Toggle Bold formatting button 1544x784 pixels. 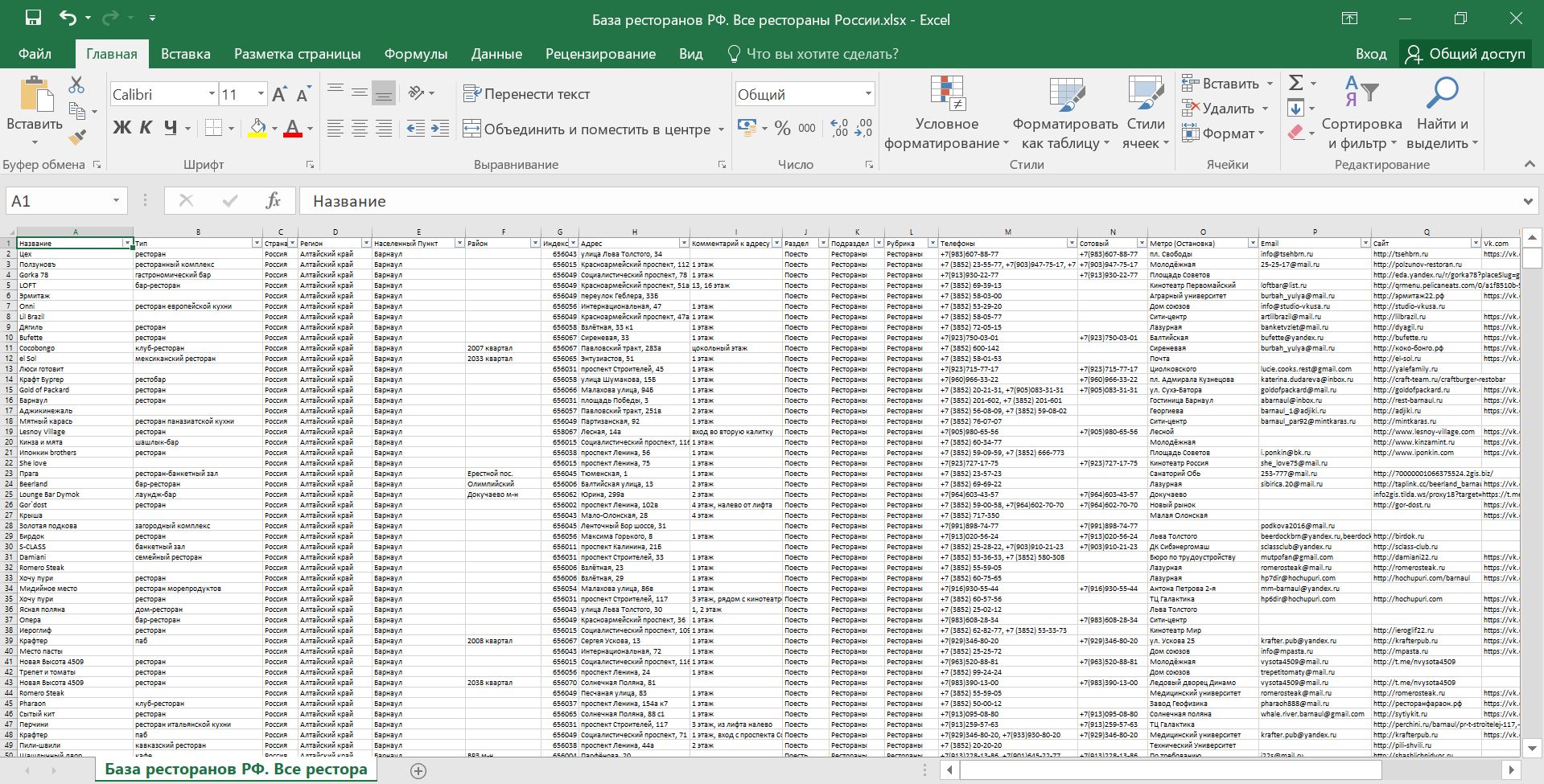pos(121,127)
